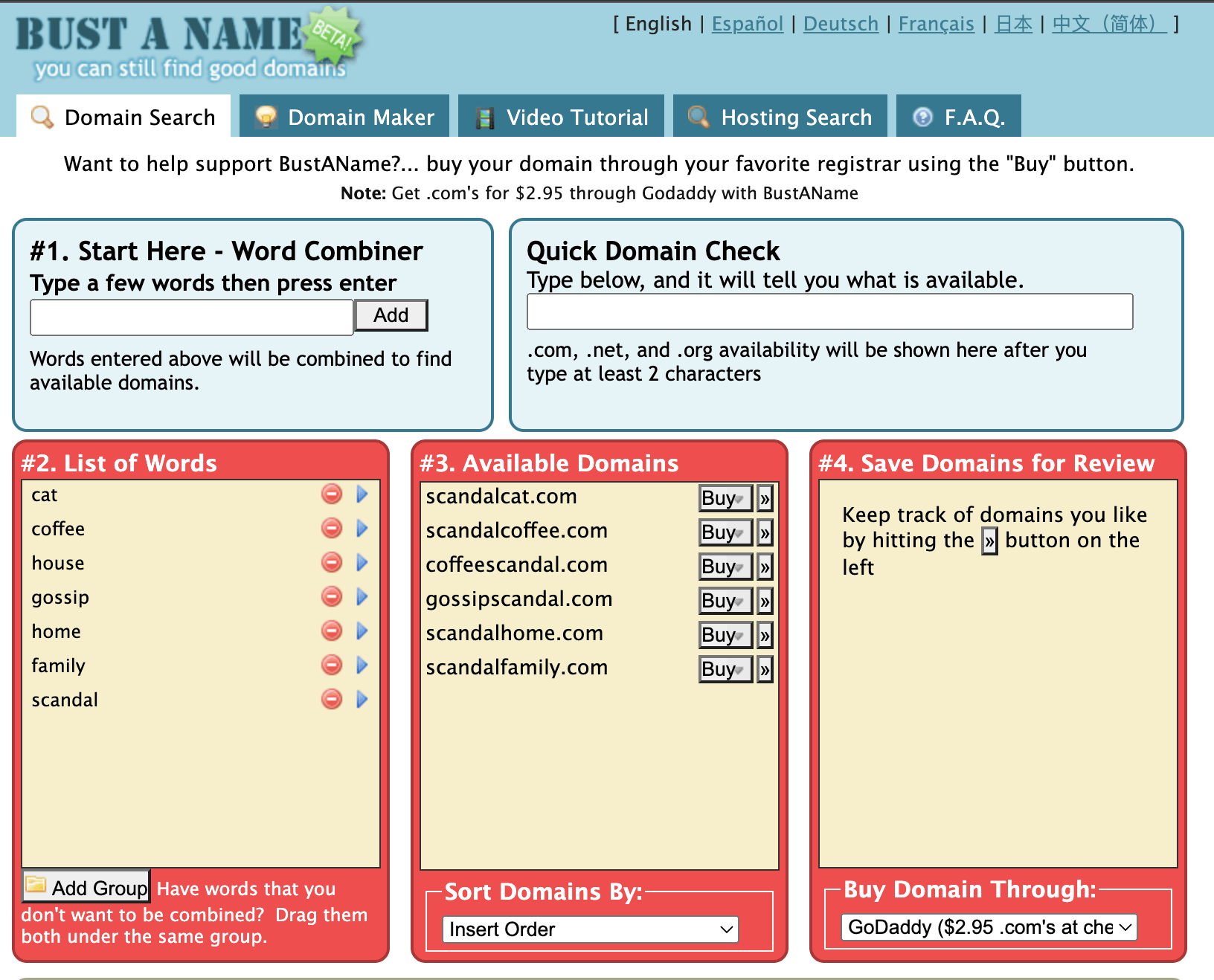Switch language to Español
The width and height of the screenshot is (1214, 980).
coord(748,24)
